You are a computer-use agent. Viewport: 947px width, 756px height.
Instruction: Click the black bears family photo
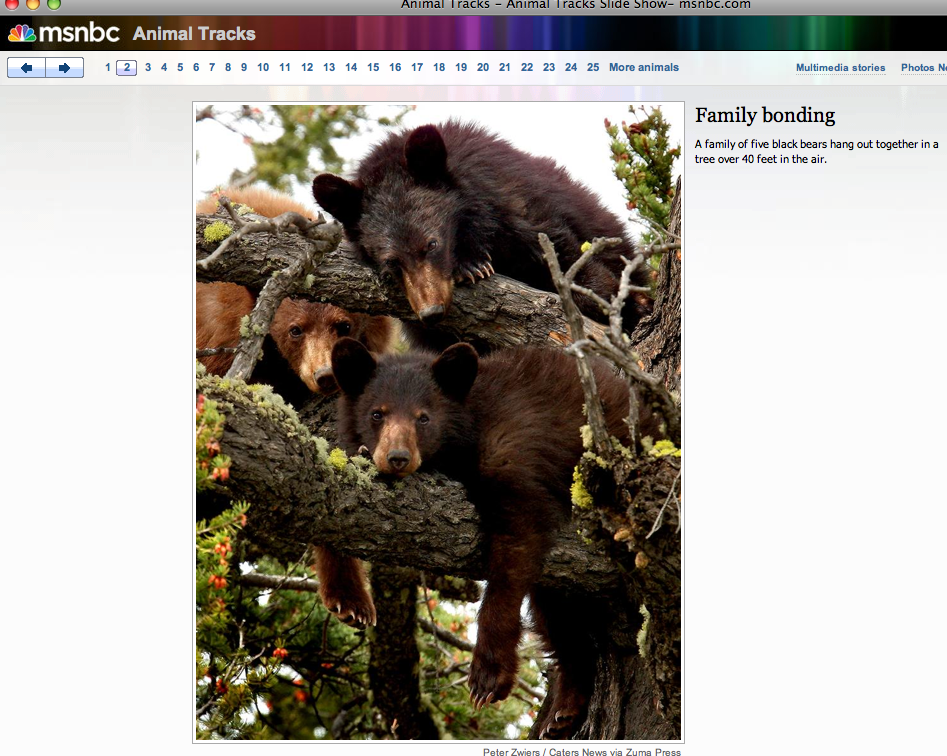click(x=438, y=422)
